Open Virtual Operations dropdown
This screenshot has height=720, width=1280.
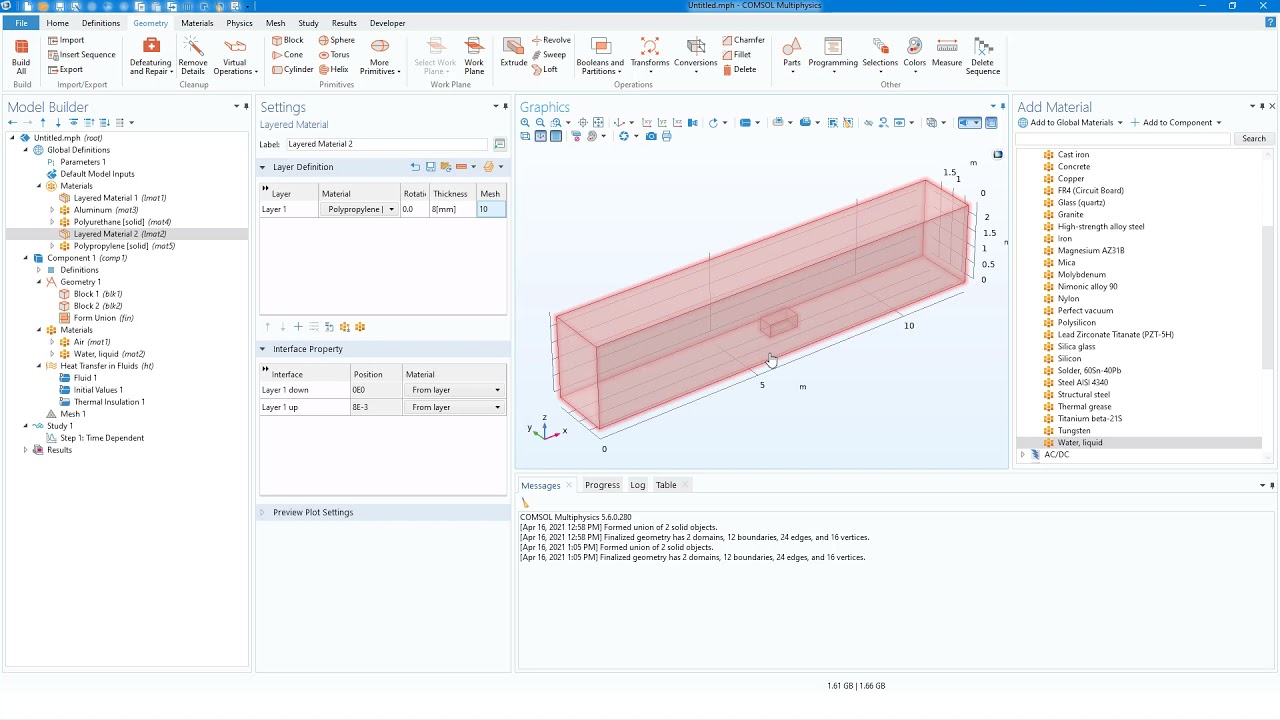coord(235,56)
